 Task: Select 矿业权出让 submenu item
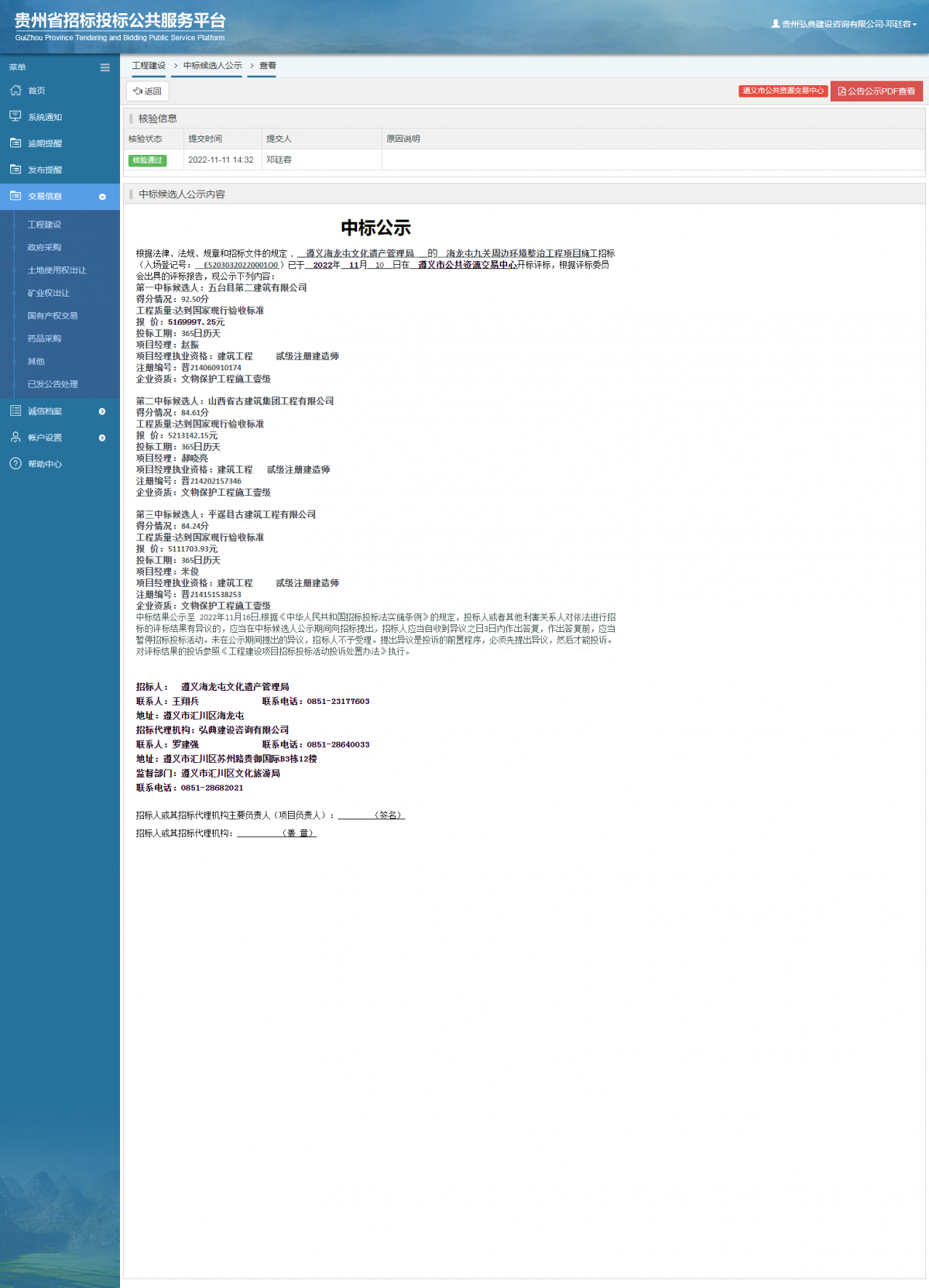click(48, 293)
